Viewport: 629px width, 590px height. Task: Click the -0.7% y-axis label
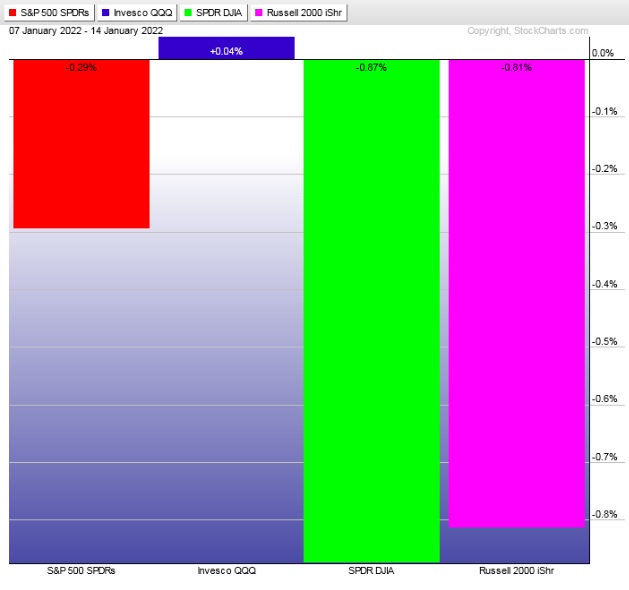(x=605, y=457)
